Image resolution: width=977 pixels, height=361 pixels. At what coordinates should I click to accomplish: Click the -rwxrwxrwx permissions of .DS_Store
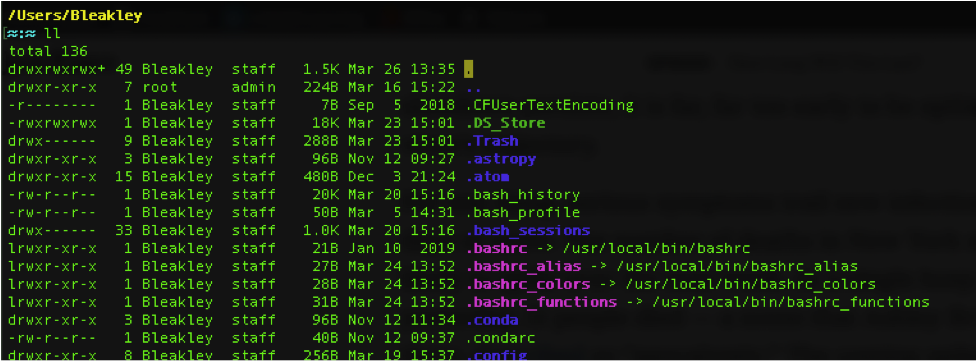click(x=52, y=123)
